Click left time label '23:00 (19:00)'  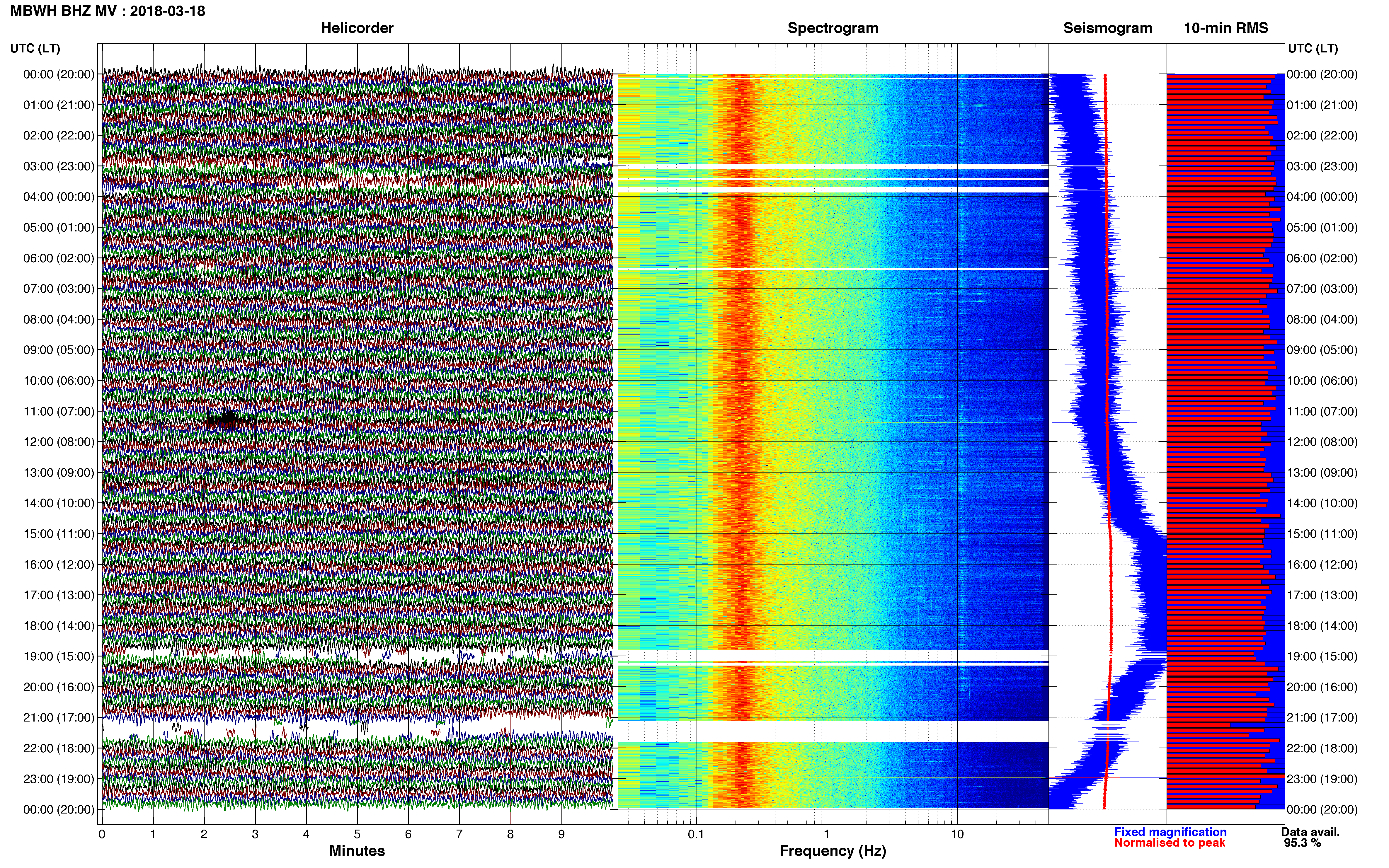[x=59, y=779]
